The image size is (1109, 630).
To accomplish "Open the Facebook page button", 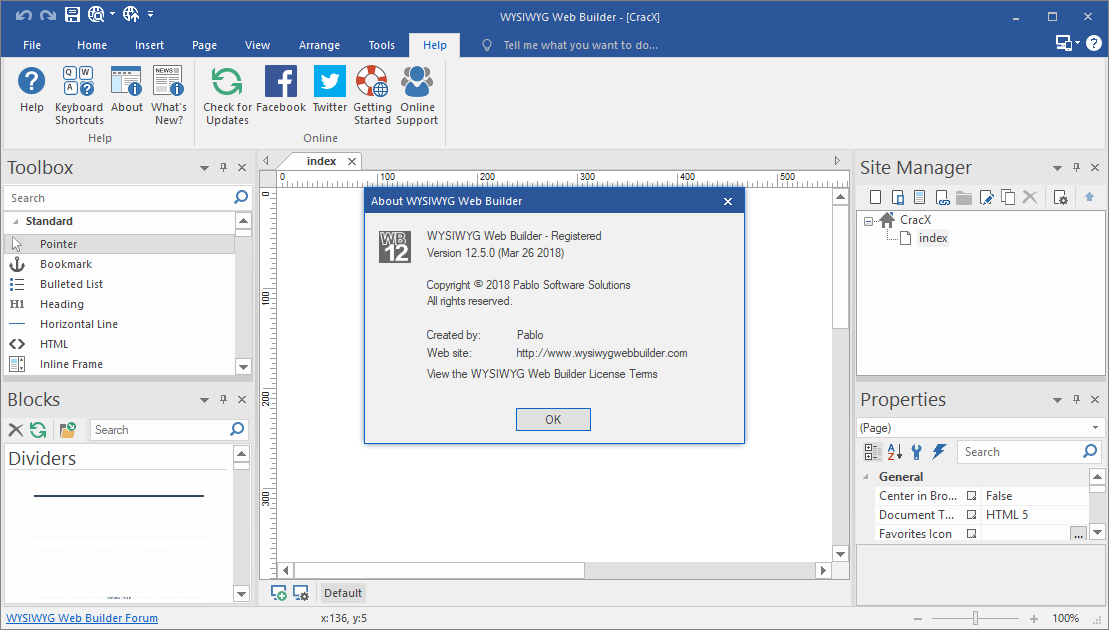I will [281, 89].
